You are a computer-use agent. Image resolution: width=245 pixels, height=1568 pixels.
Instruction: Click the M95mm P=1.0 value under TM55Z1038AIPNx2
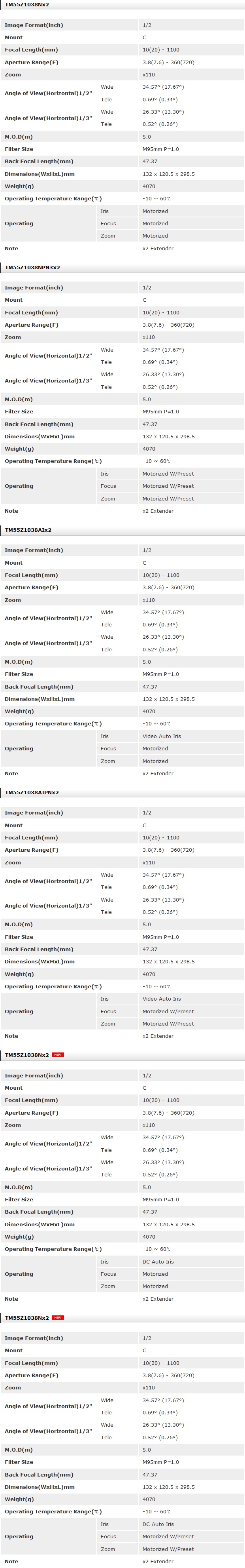tap(160, 937)
